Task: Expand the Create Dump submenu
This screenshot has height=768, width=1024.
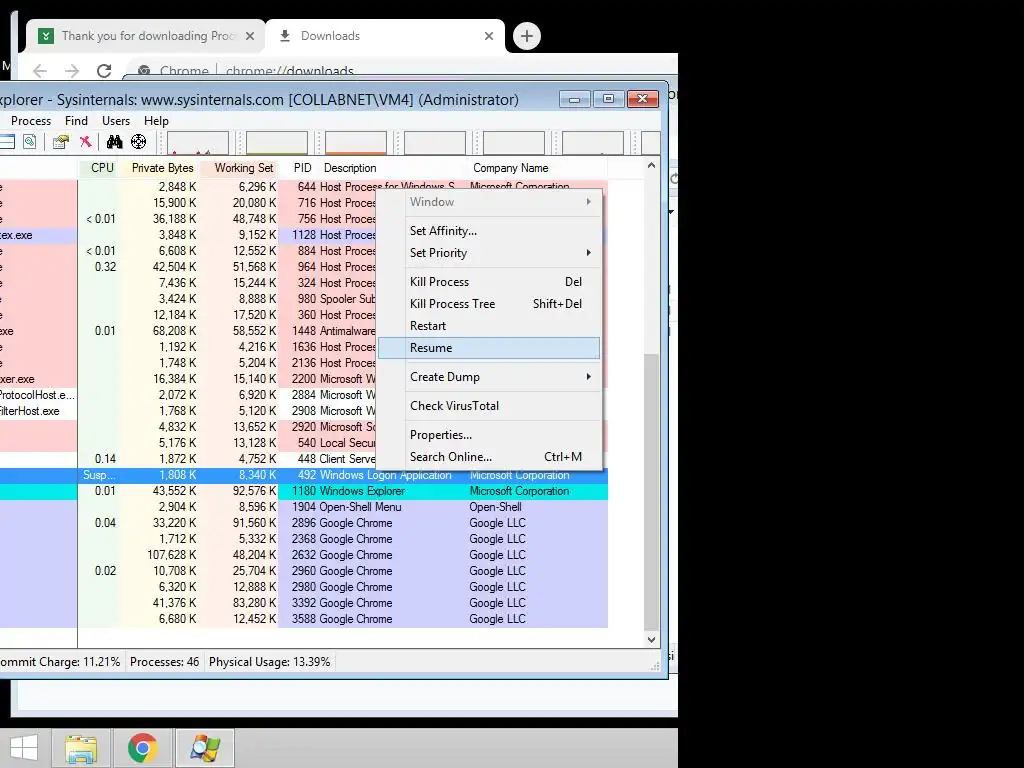Action: click(489, 377)
